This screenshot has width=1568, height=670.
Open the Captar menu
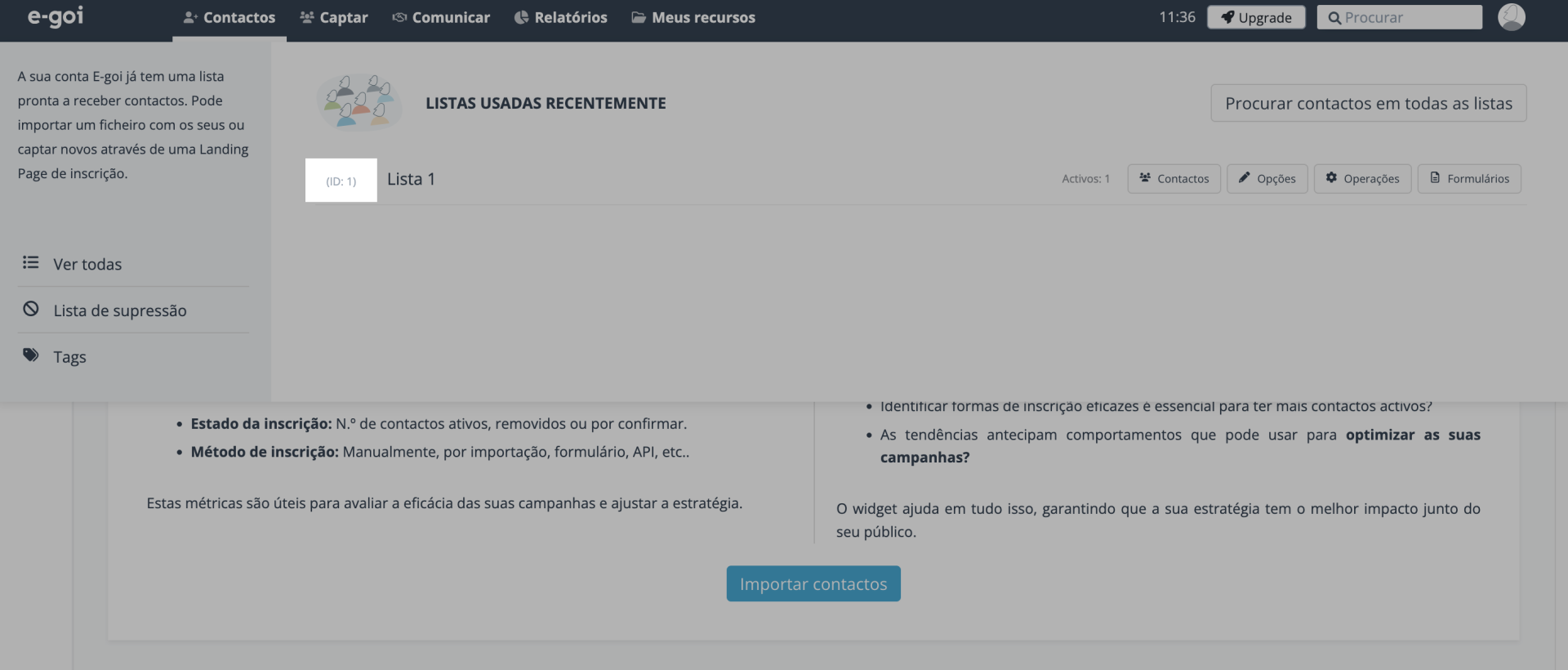click(334, 17)
